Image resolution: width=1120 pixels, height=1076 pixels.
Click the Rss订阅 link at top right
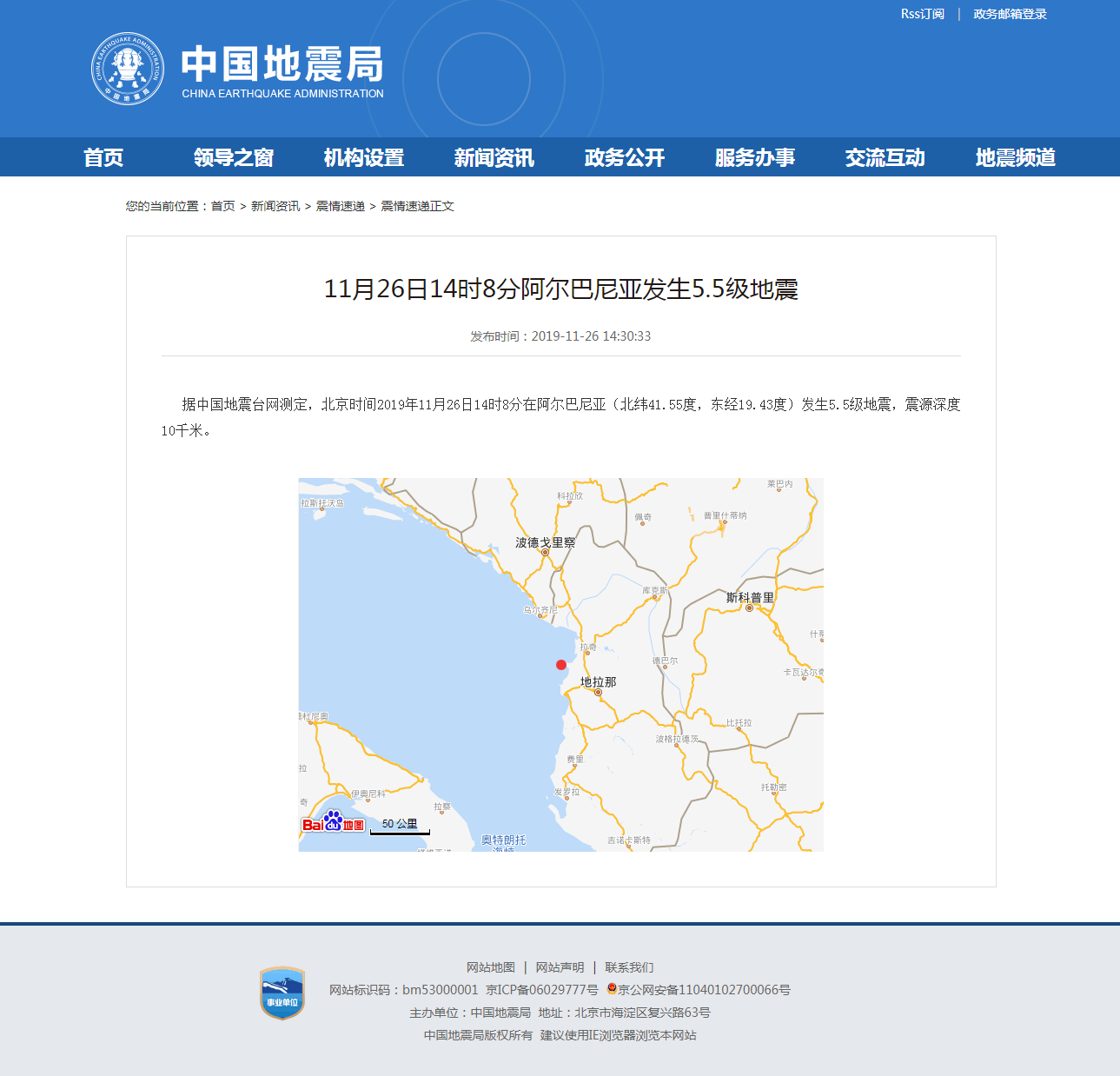pos(921,13)
